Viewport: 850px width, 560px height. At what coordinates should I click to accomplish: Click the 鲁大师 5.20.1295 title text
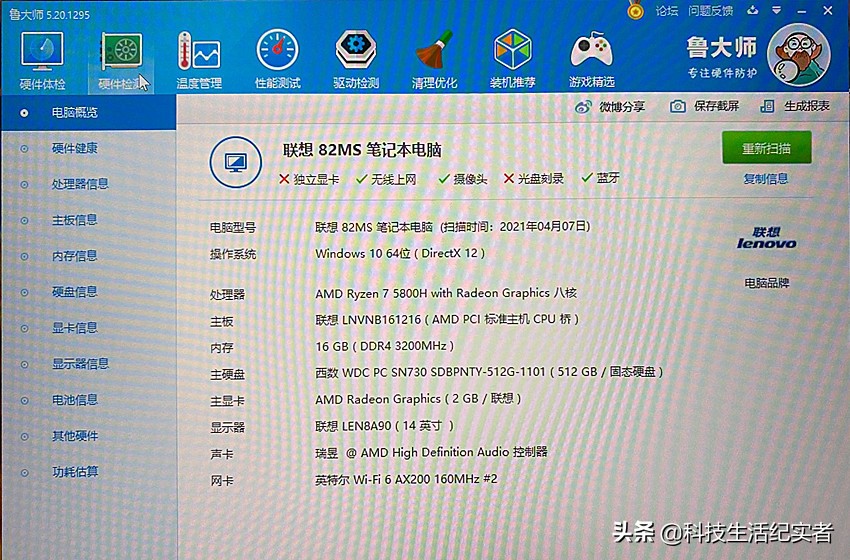(49, 15)
